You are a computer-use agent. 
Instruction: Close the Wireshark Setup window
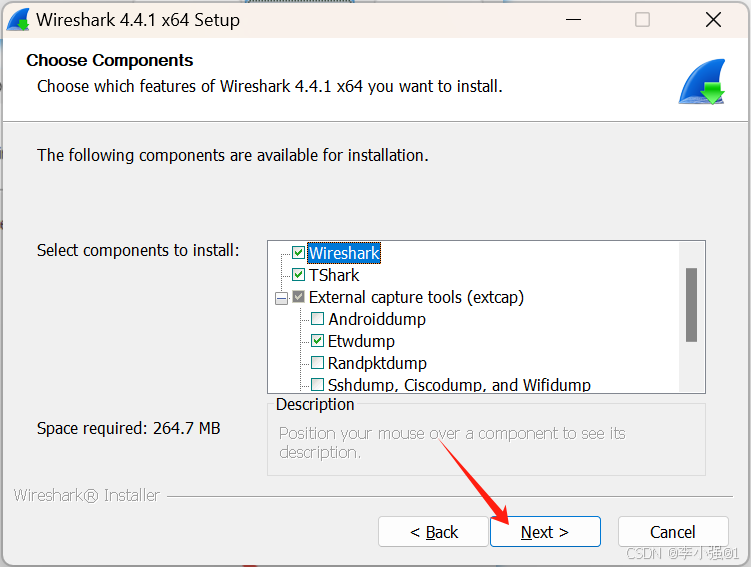tap(714, 20)
